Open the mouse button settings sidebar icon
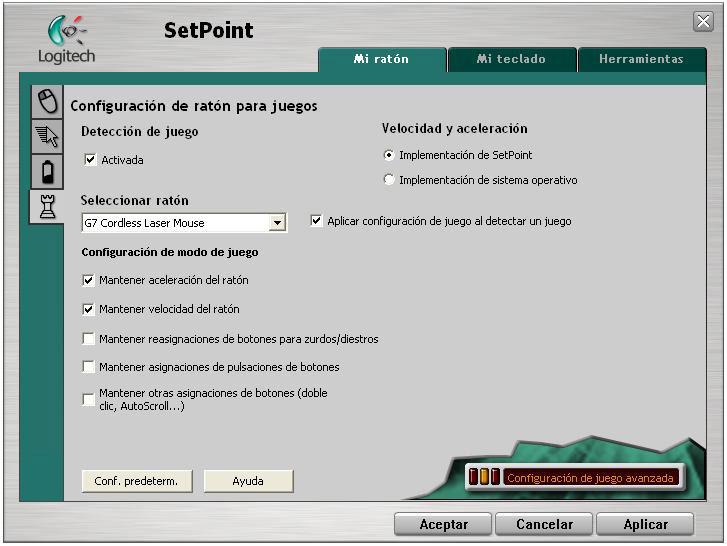Screen dimensions: 727x546 46,101
